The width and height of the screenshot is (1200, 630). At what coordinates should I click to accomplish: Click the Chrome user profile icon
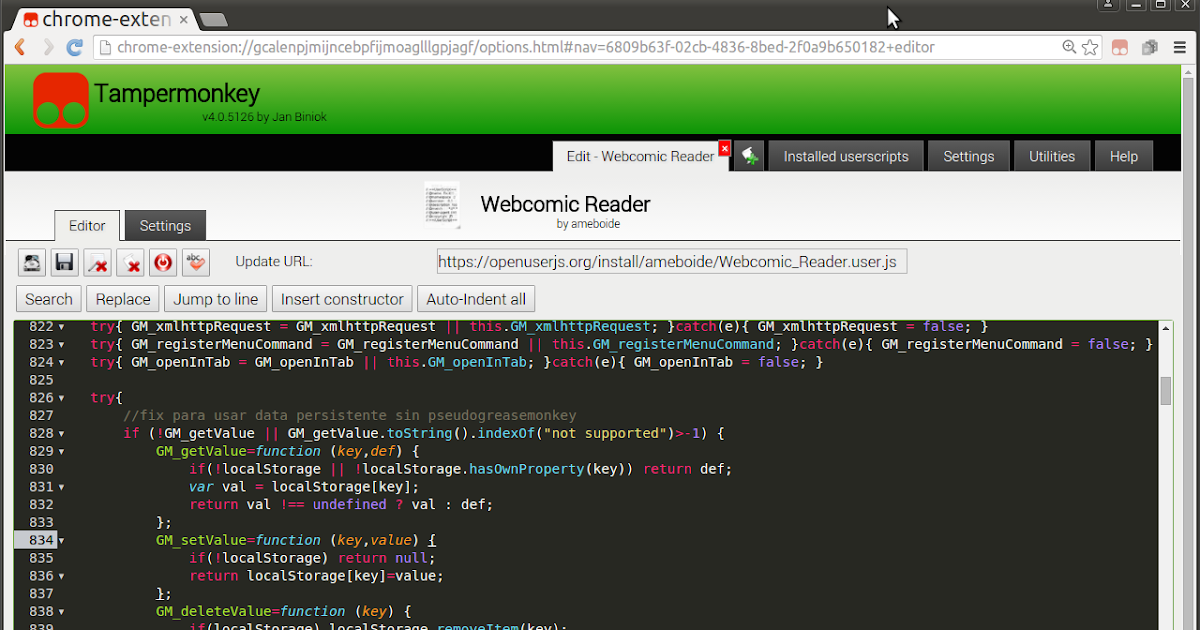tap(1108, 5)
